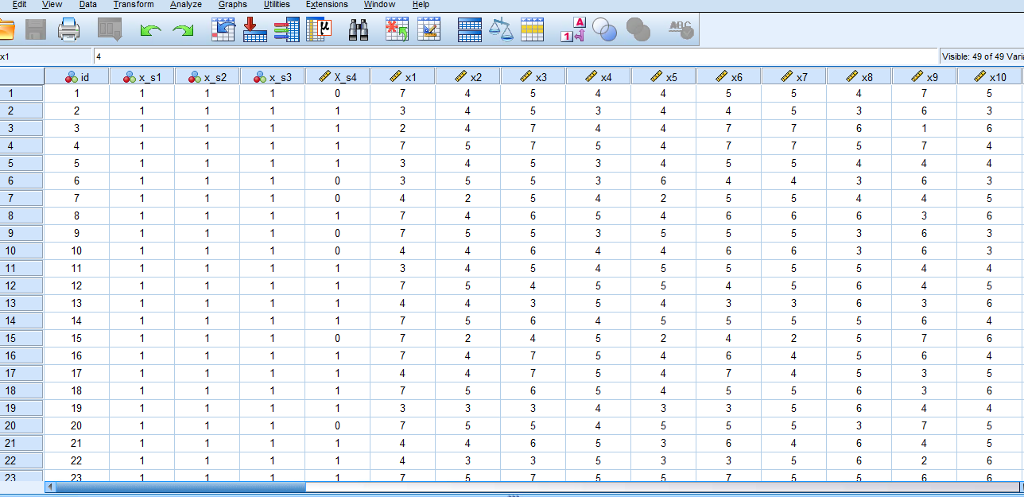Click the Insert cases icon
The image size is (1024, 497).
coord(397,29)
